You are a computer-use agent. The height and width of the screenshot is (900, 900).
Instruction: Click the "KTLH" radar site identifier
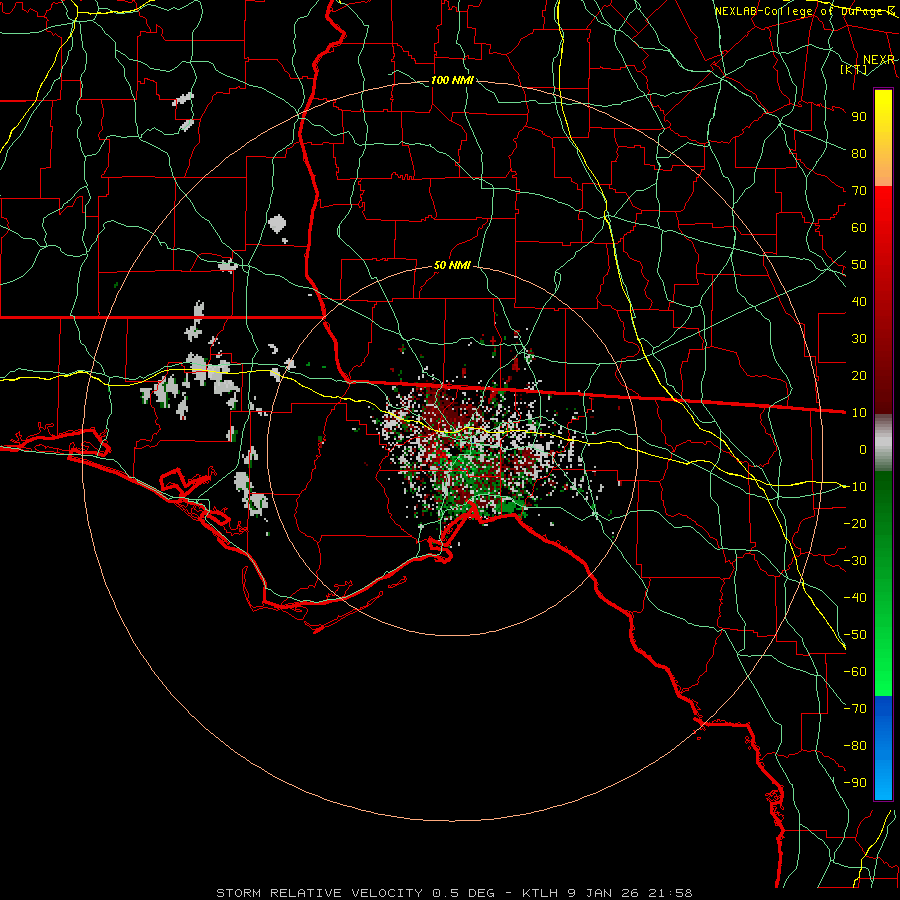point(540,893)
